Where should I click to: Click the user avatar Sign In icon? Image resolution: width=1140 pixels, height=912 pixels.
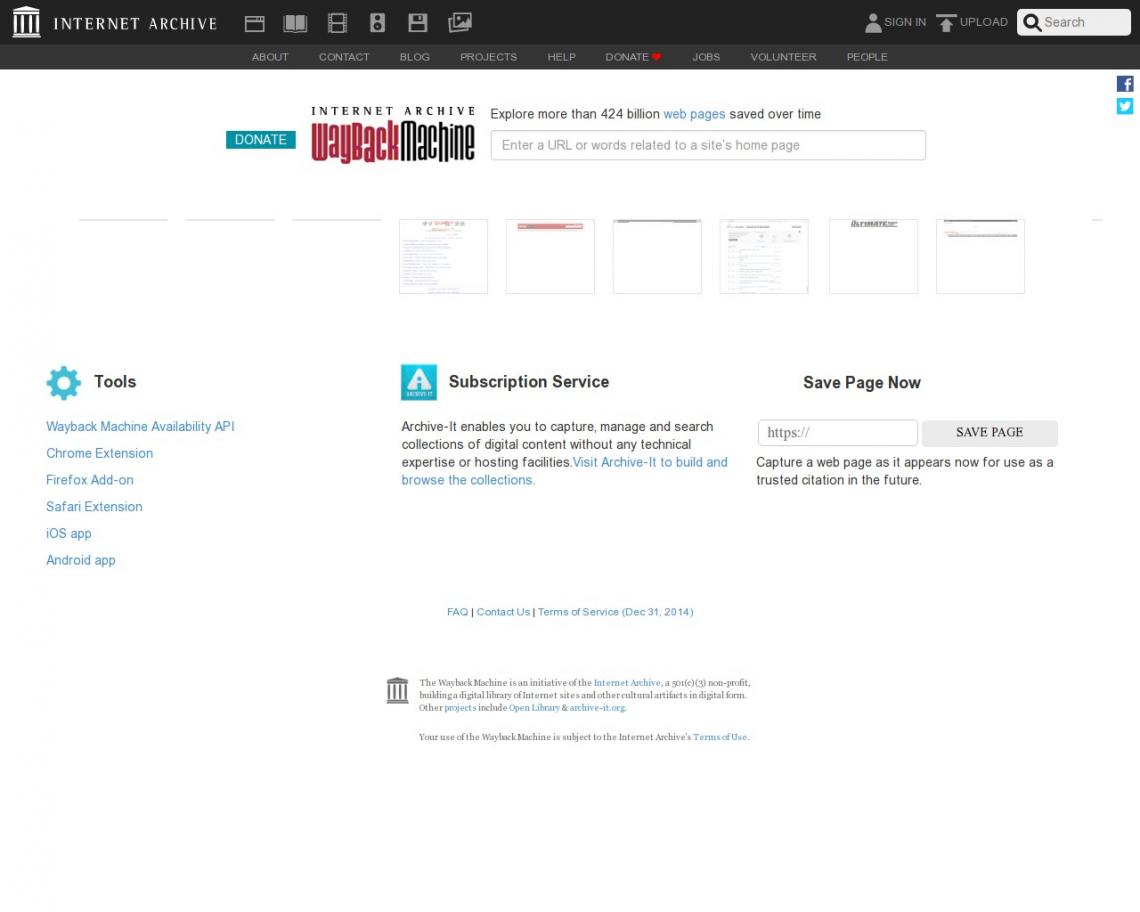[x=873, y=23]
